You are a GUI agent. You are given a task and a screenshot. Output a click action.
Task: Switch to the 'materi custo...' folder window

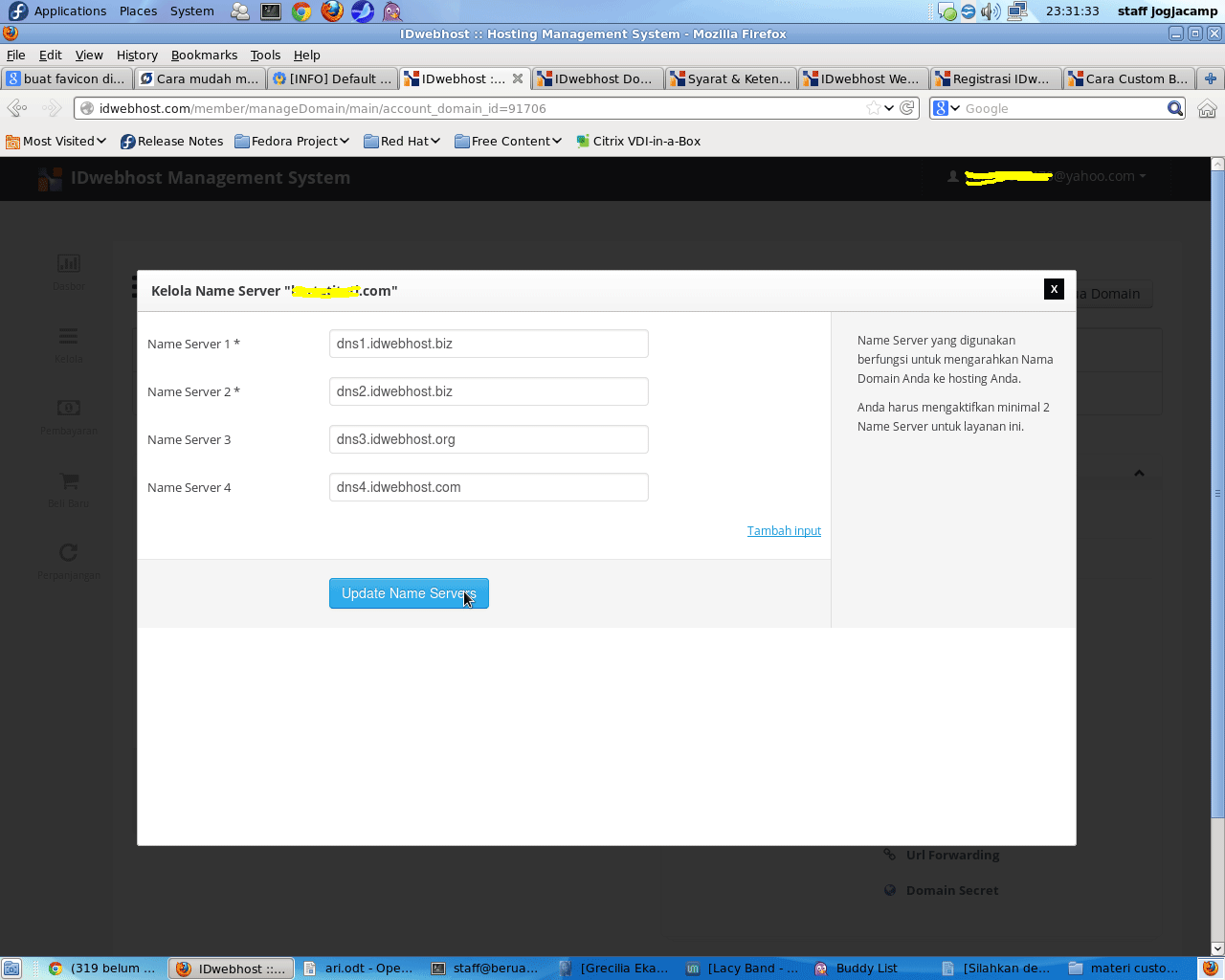pos(1124,969)
